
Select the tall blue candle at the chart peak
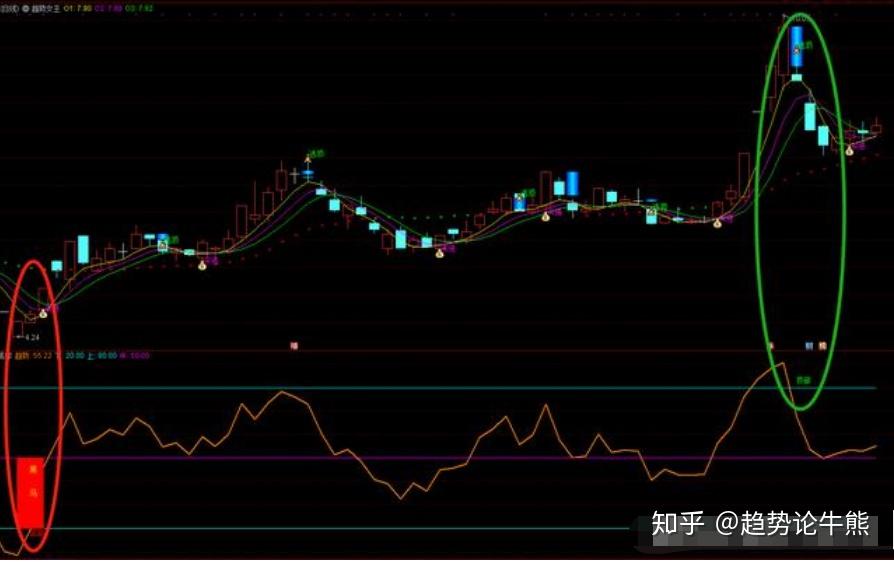(796, 45)
